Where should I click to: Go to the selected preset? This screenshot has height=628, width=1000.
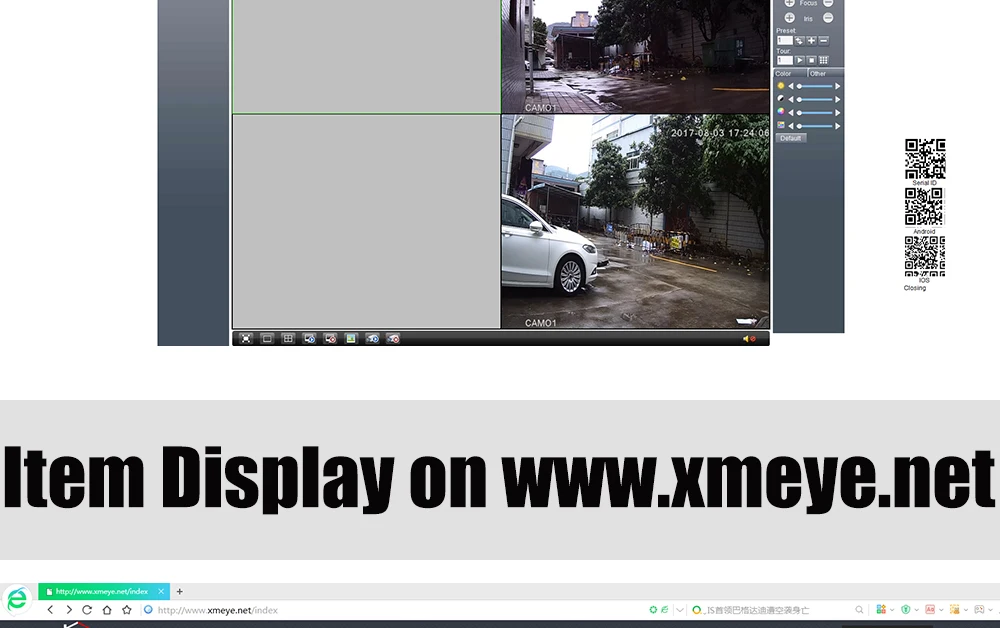coord(799,40)
